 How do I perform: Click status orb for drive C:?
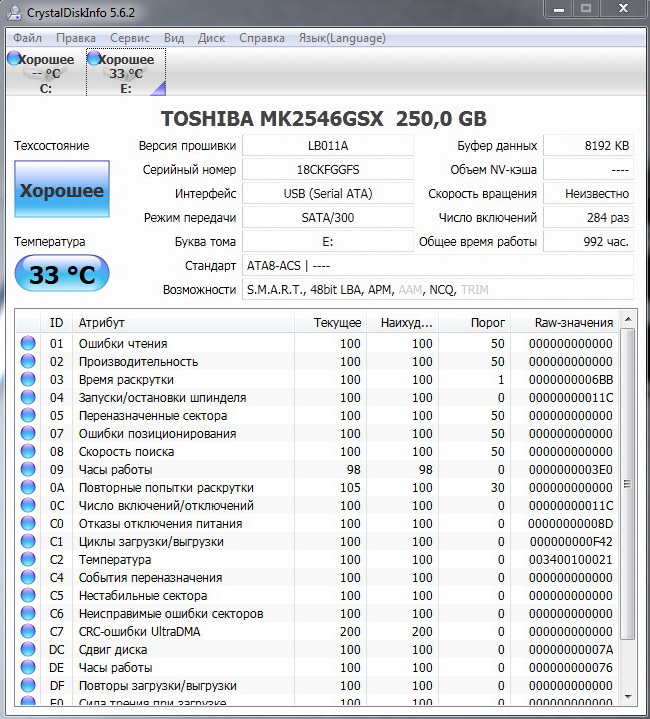coord(14,59)
